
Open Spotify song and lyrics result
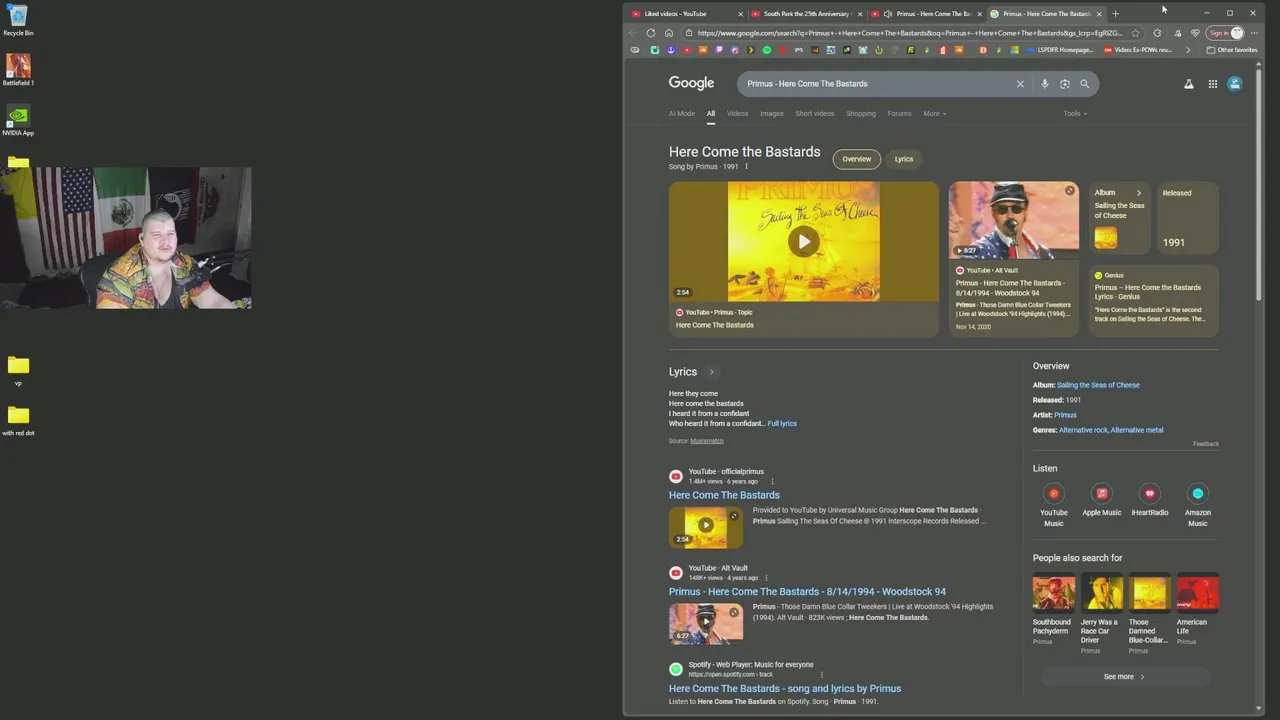pos(785,689)
